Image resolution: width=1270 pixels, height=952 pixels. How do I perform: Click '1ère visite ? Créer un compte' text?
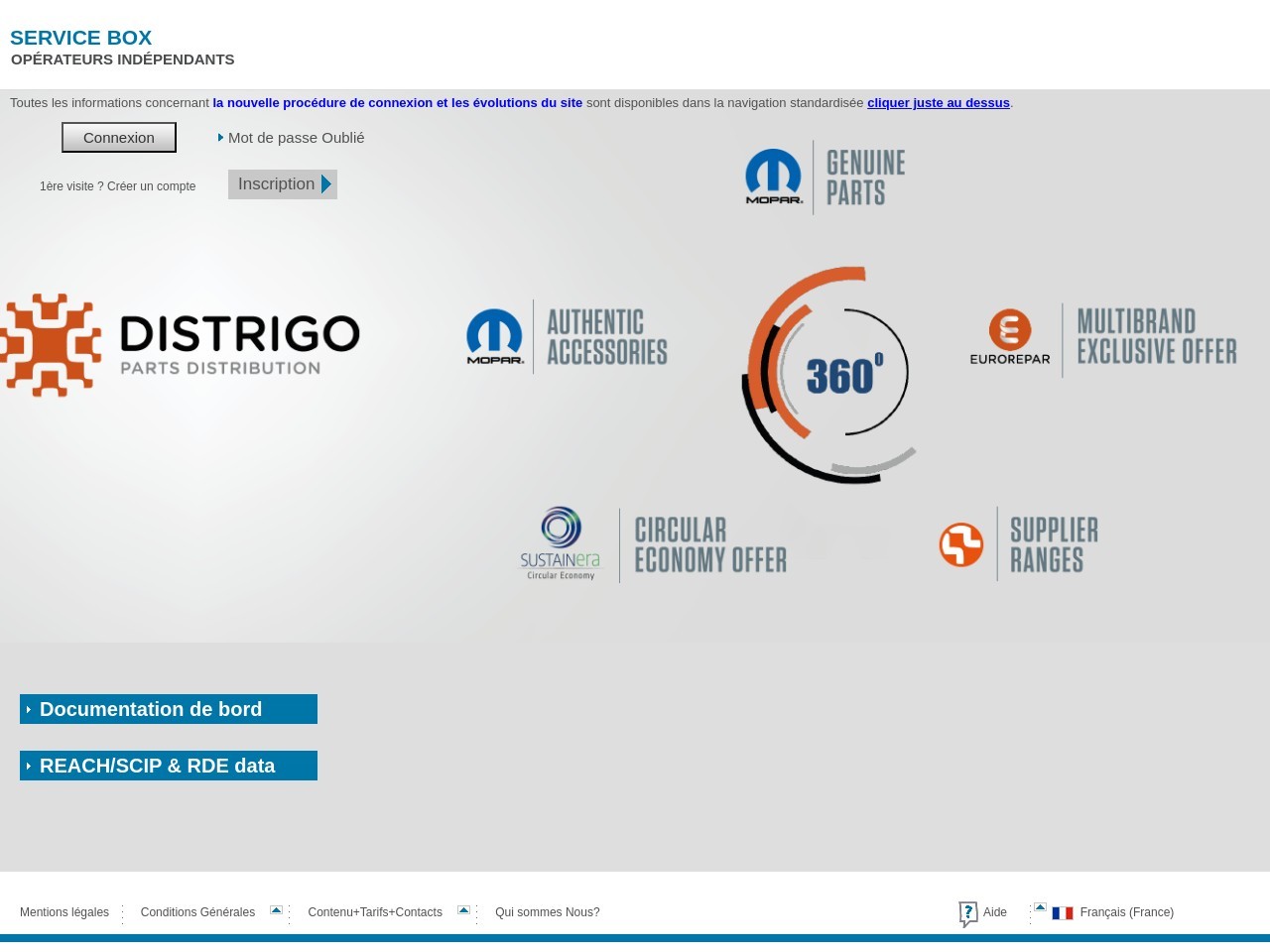[118, 186]
